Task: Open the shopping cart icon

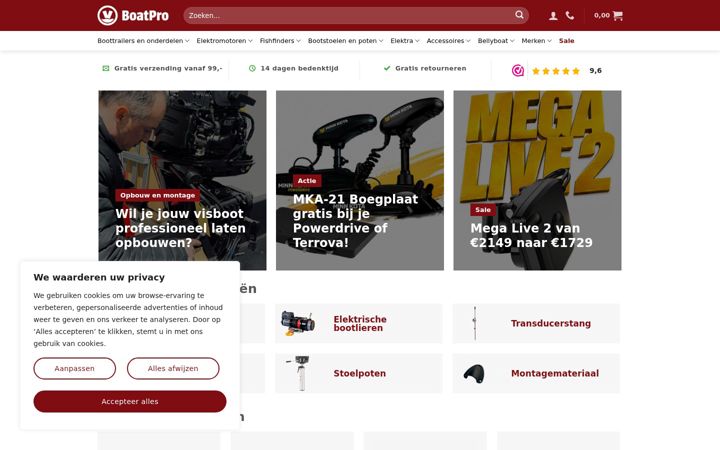Action: coord(618,16)
